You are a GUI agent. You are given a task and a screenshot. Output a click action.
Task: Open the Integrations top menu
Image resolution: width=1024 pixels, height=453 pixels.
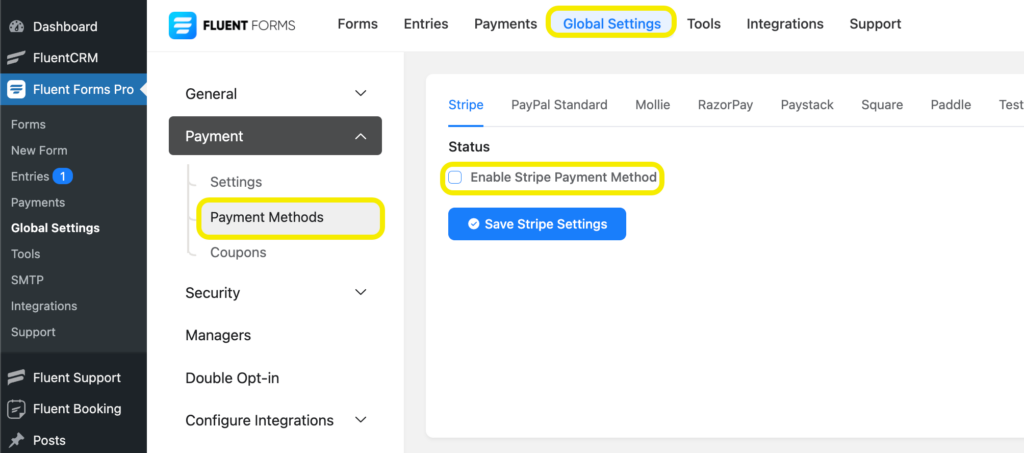click(785, 24)
